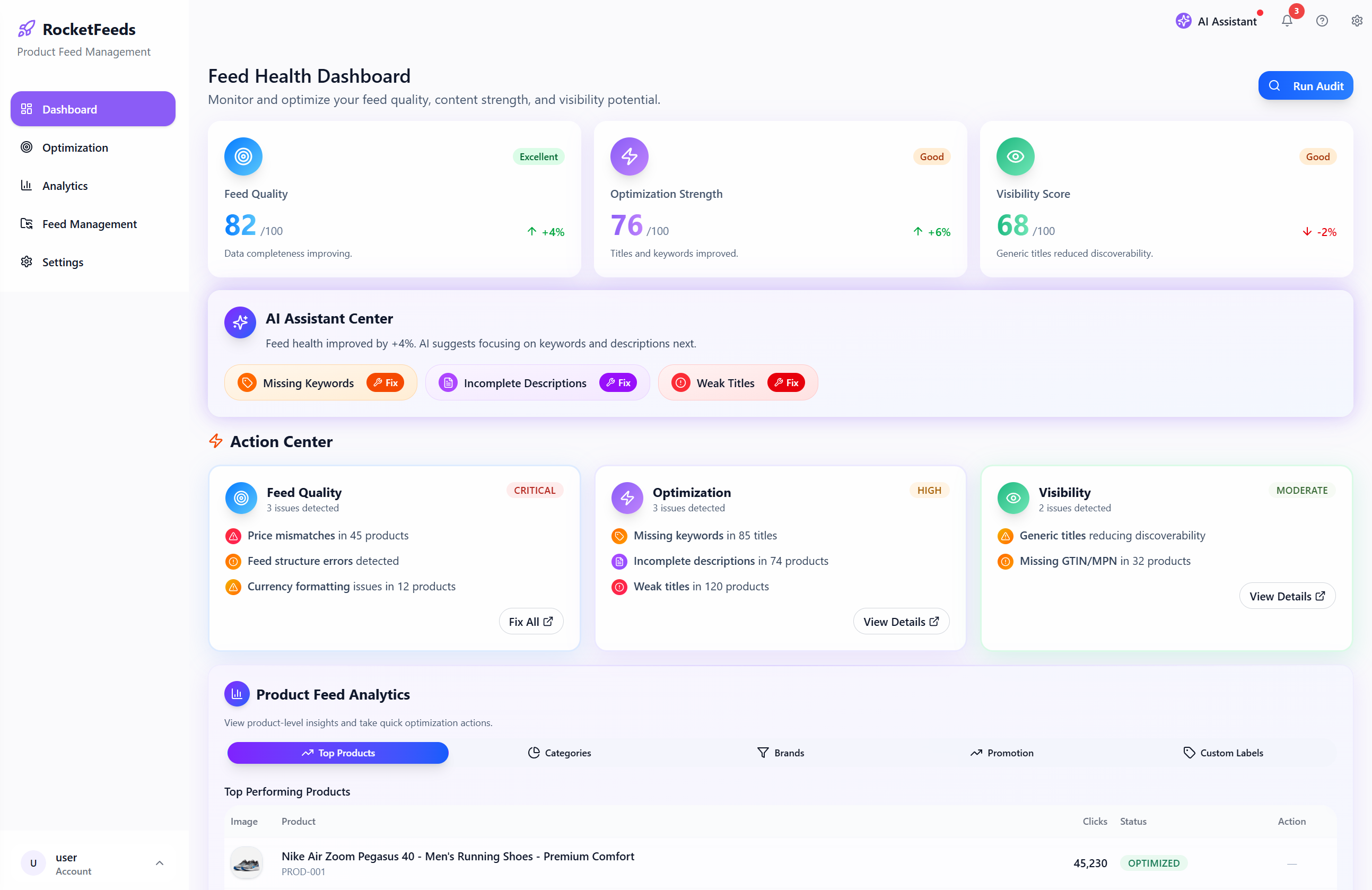Select the Custom Labels filter

click(x=1224, y=753)
